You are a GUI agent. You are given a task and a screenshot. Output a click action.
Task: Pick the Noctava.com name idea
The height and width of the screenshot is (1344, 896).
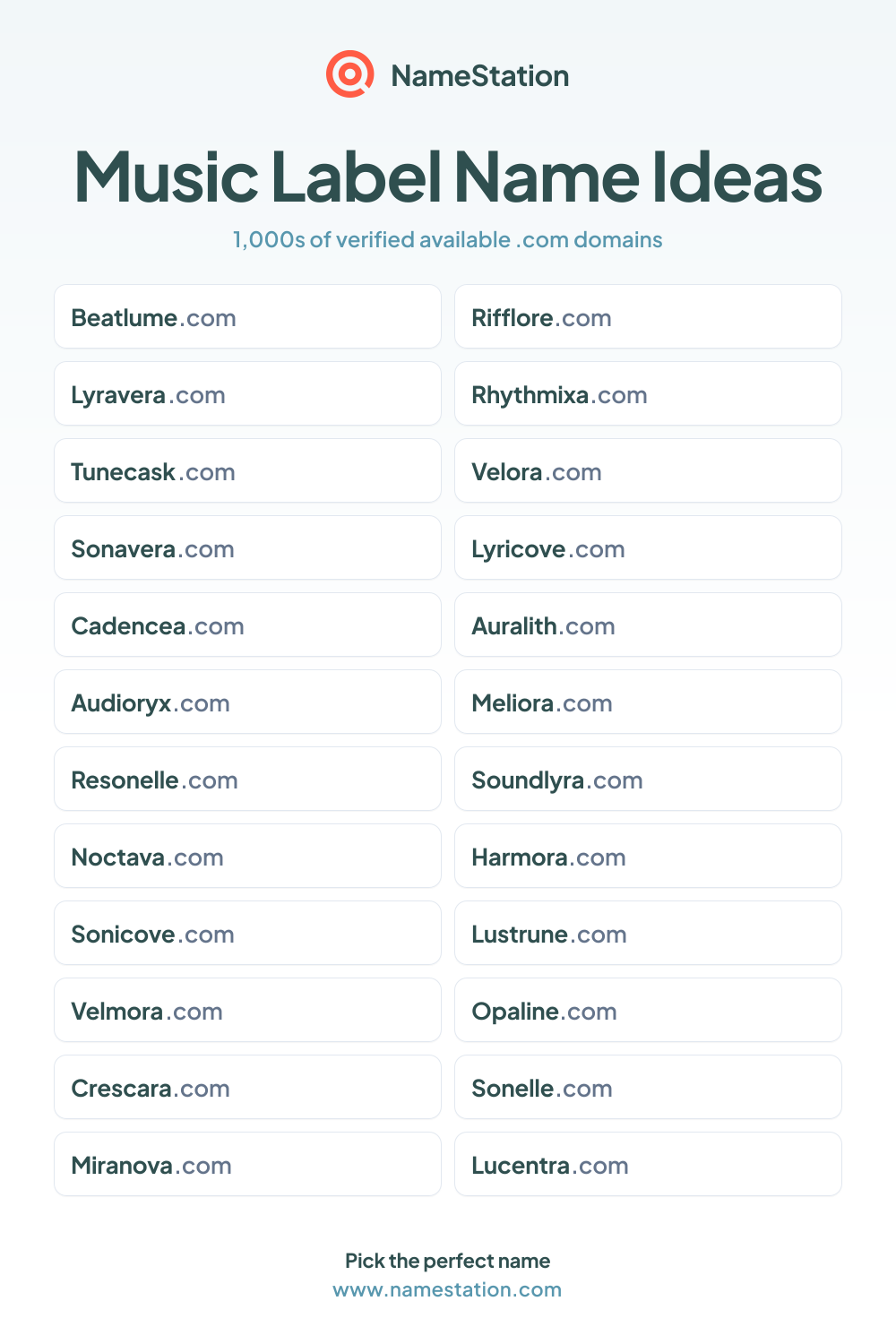pos(247,856)
